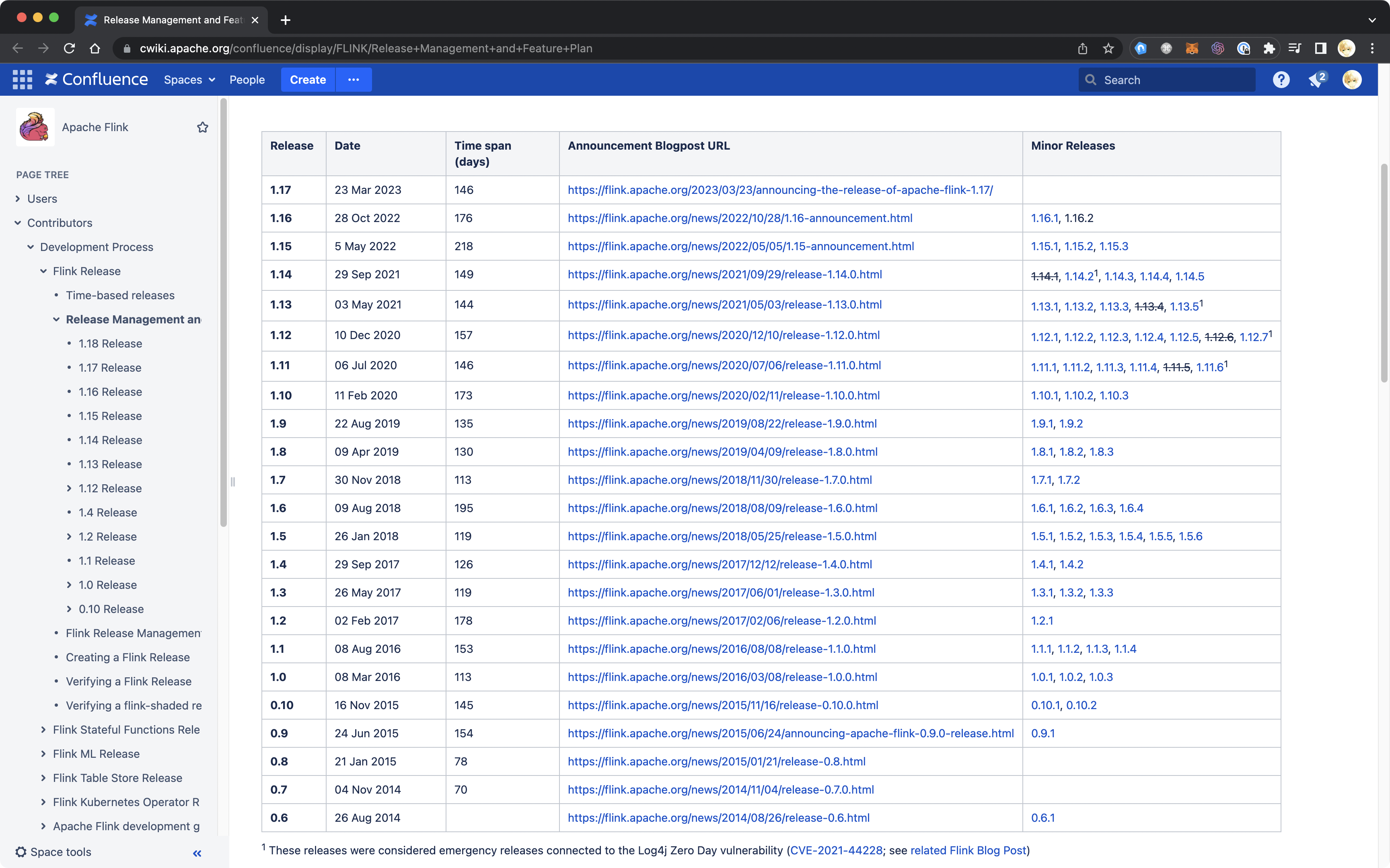Collapse the Development Process section
The image size is (1390, 868).
point(30,246)
